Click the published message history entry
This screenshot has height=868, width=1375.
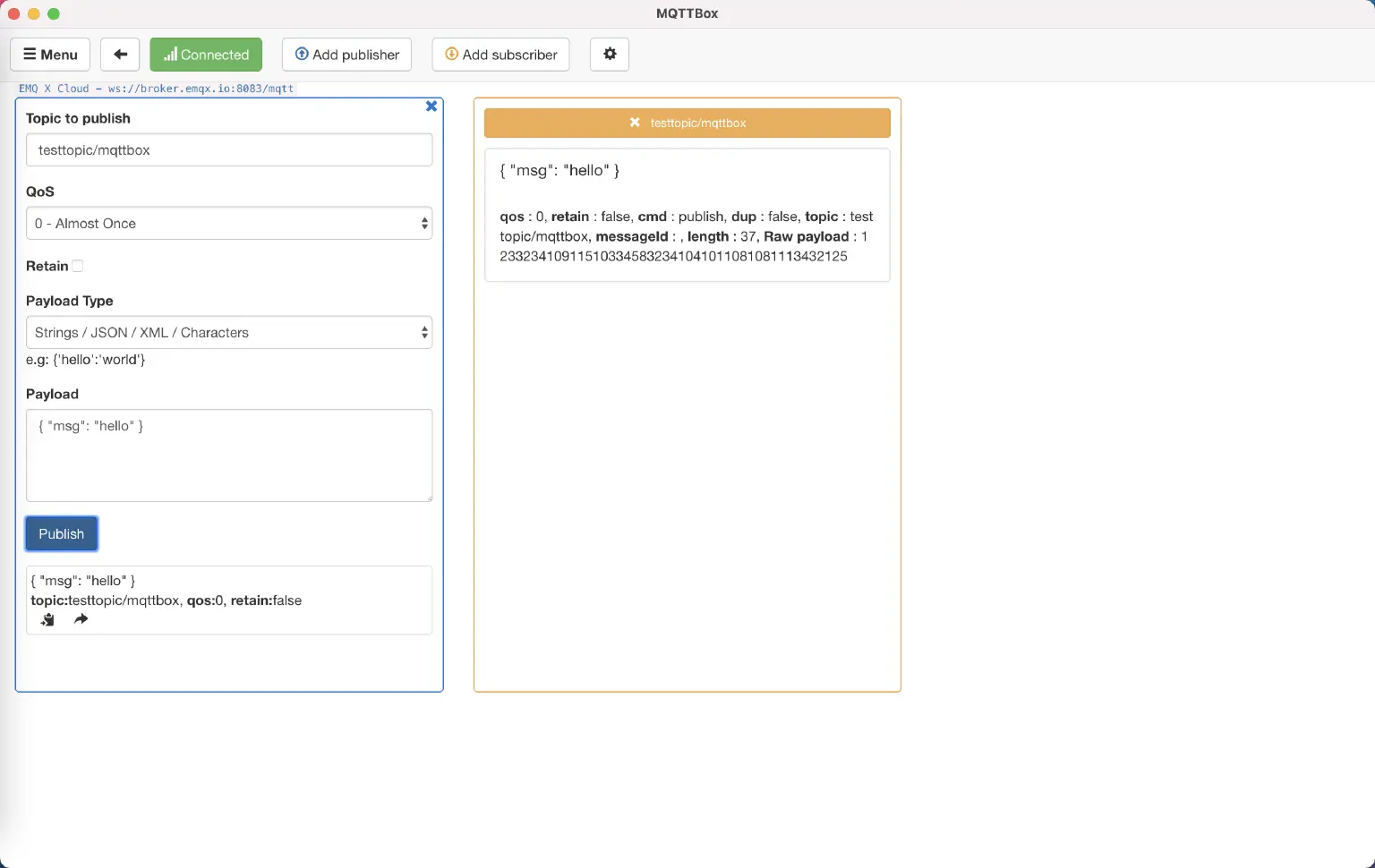tap(228, 591)
